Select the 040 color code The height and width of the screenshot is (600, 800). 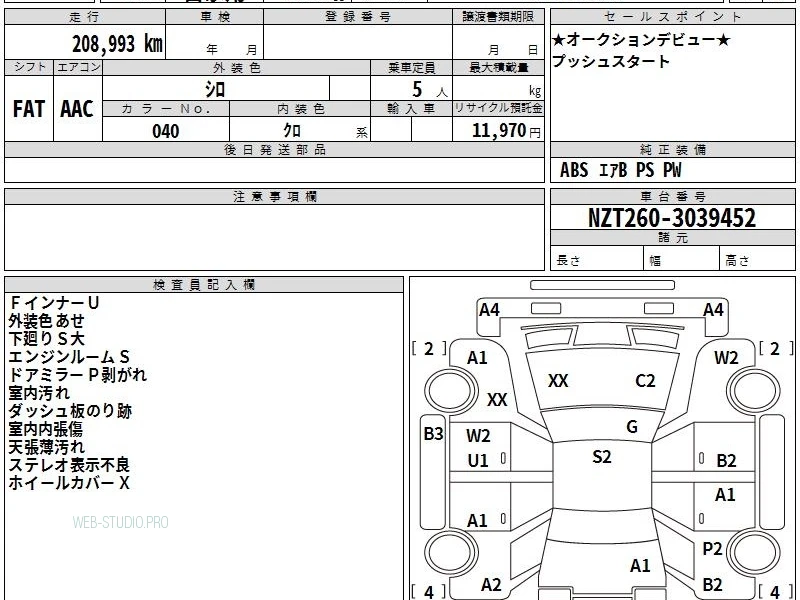pyautogui.click(x=166, y=131)
